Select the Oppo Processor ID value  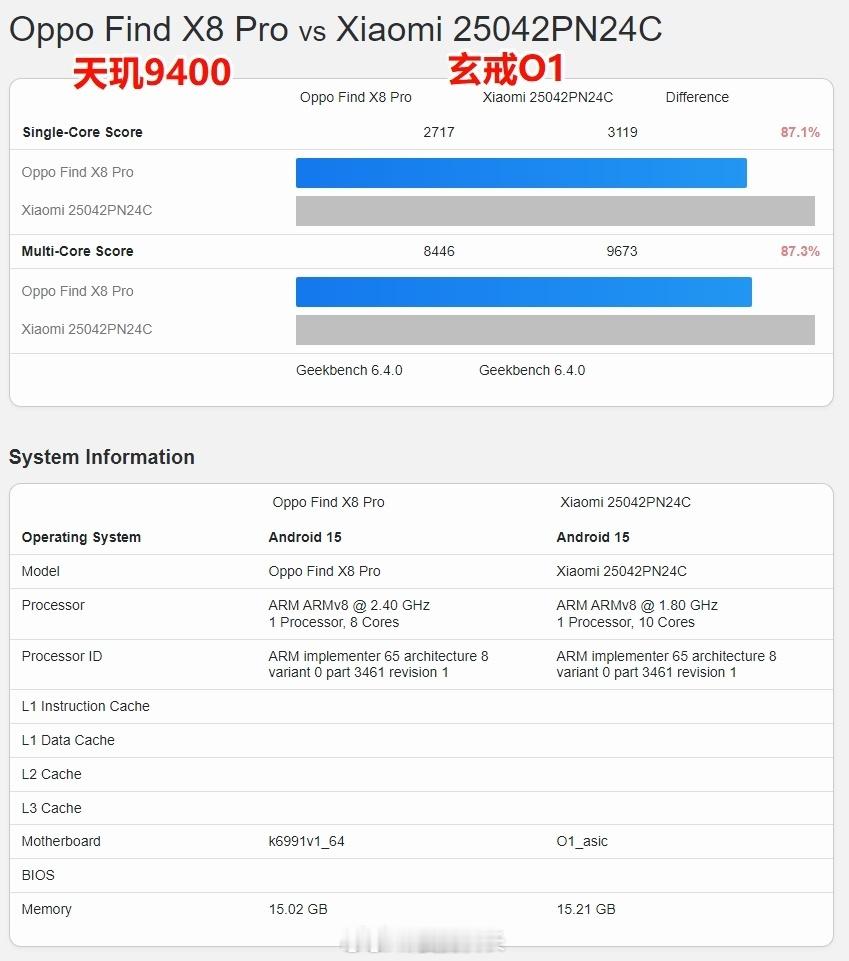(378, 664)
